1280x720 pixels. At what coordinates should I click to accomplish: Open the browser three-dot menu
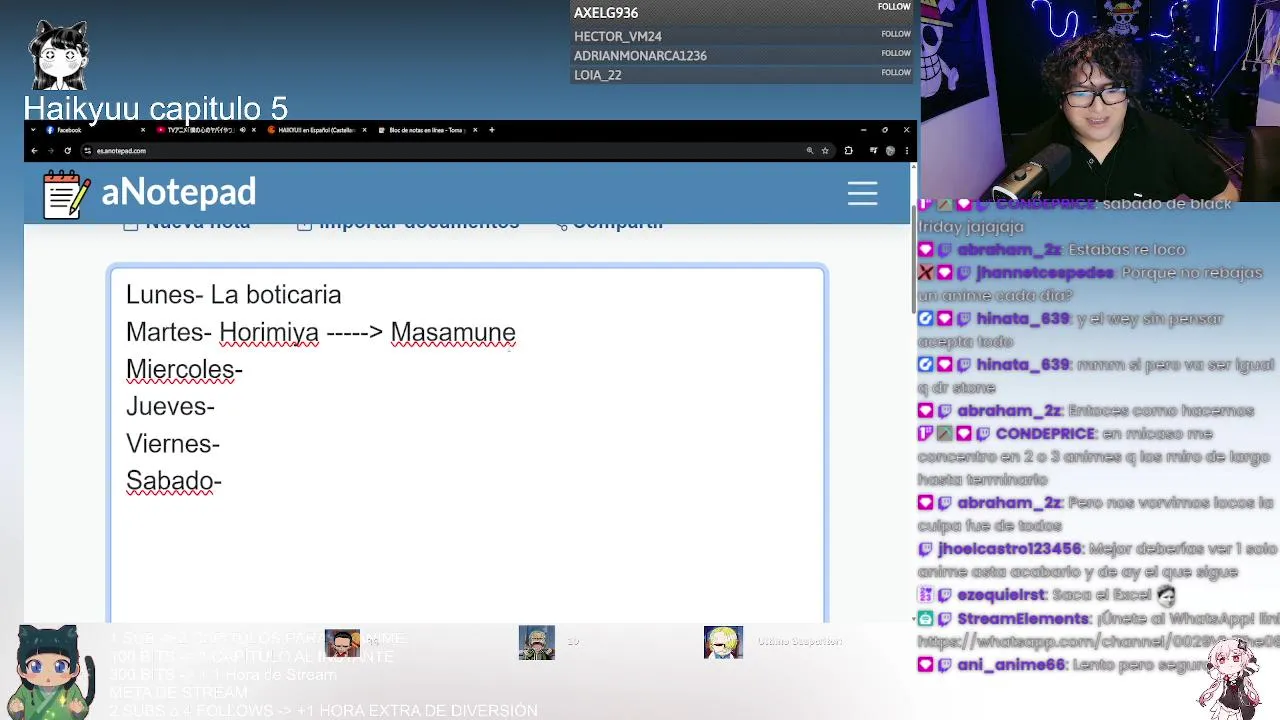905,151
